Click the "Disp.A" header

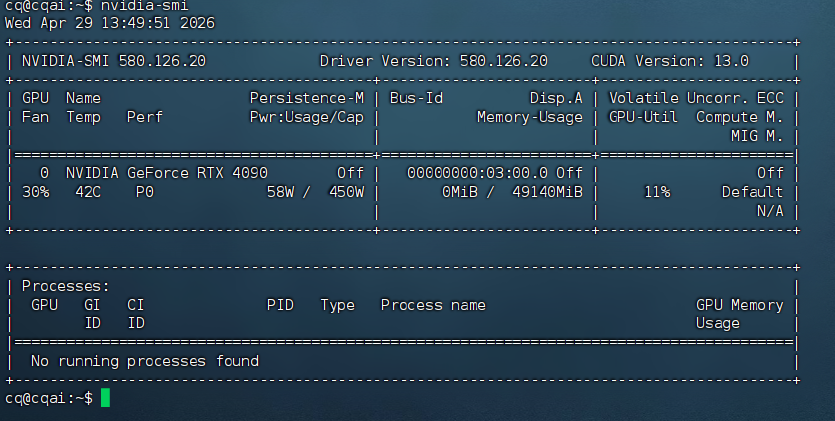coord(556,98)
